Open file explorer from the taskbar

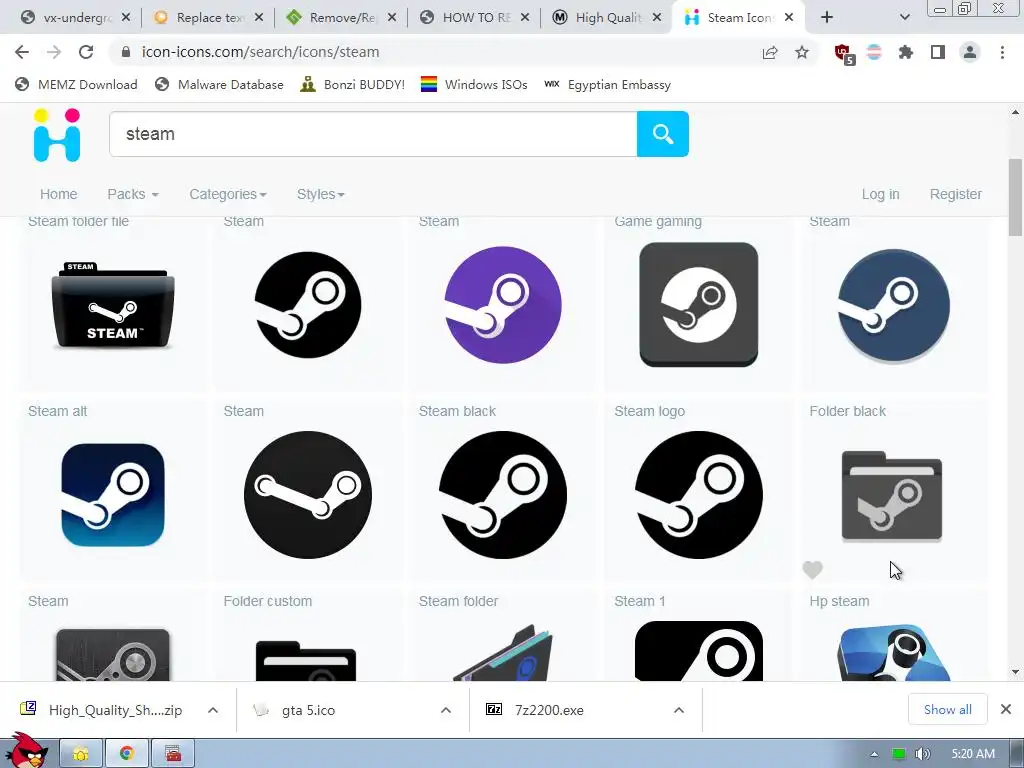tap(81, 754)
